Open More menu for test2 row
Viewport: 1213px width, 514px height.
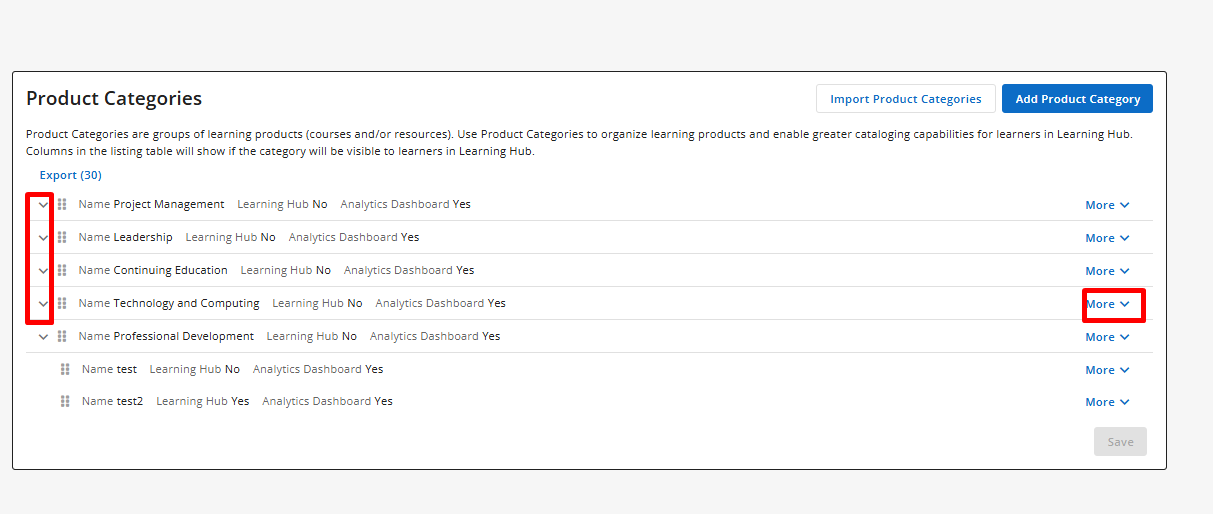click(1107, 402)
